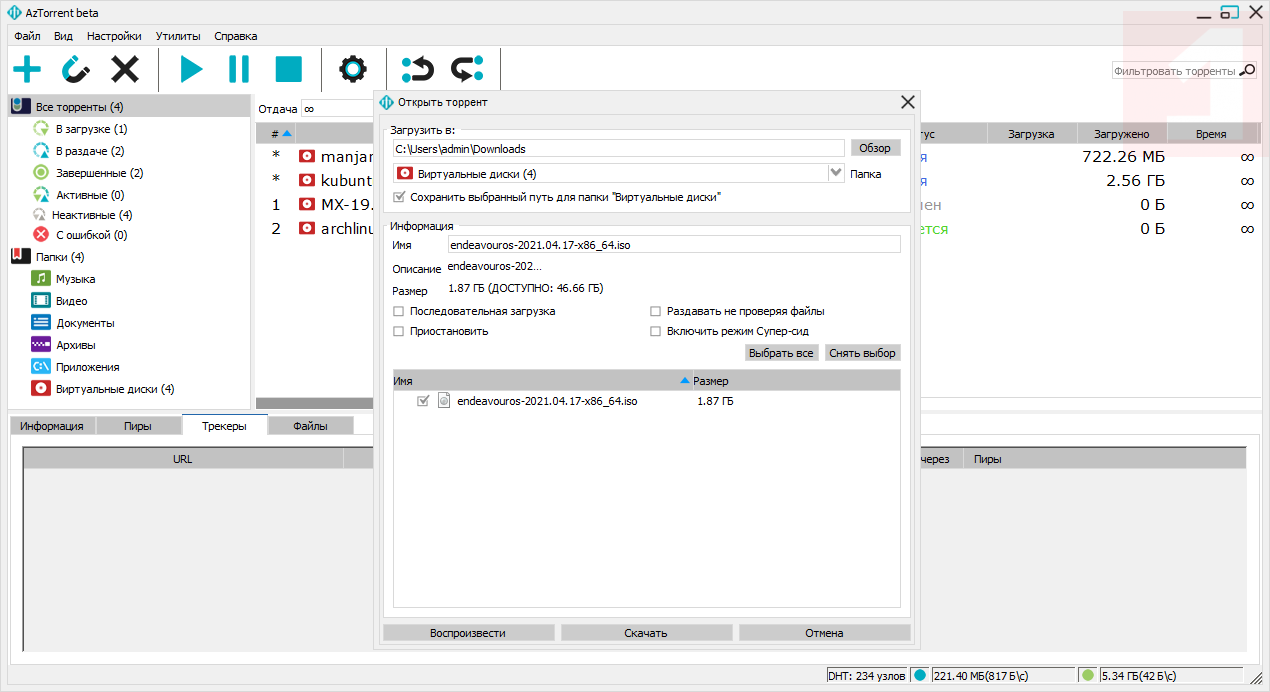Image resolution: width=1270 pixels, height=692 pixels.
Task: Toggle checkbox for endeavouros iso file
Action: [x=424, y=401]
